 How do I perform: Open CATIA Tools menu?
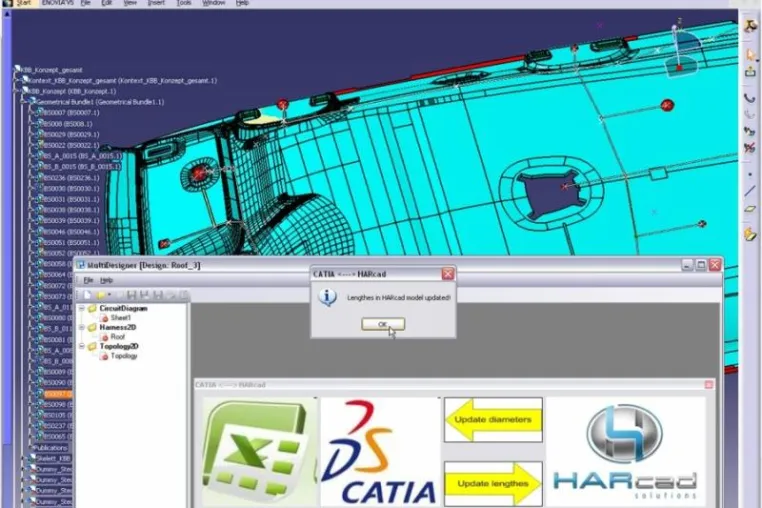pyautogui.click(x=183, y=3)
